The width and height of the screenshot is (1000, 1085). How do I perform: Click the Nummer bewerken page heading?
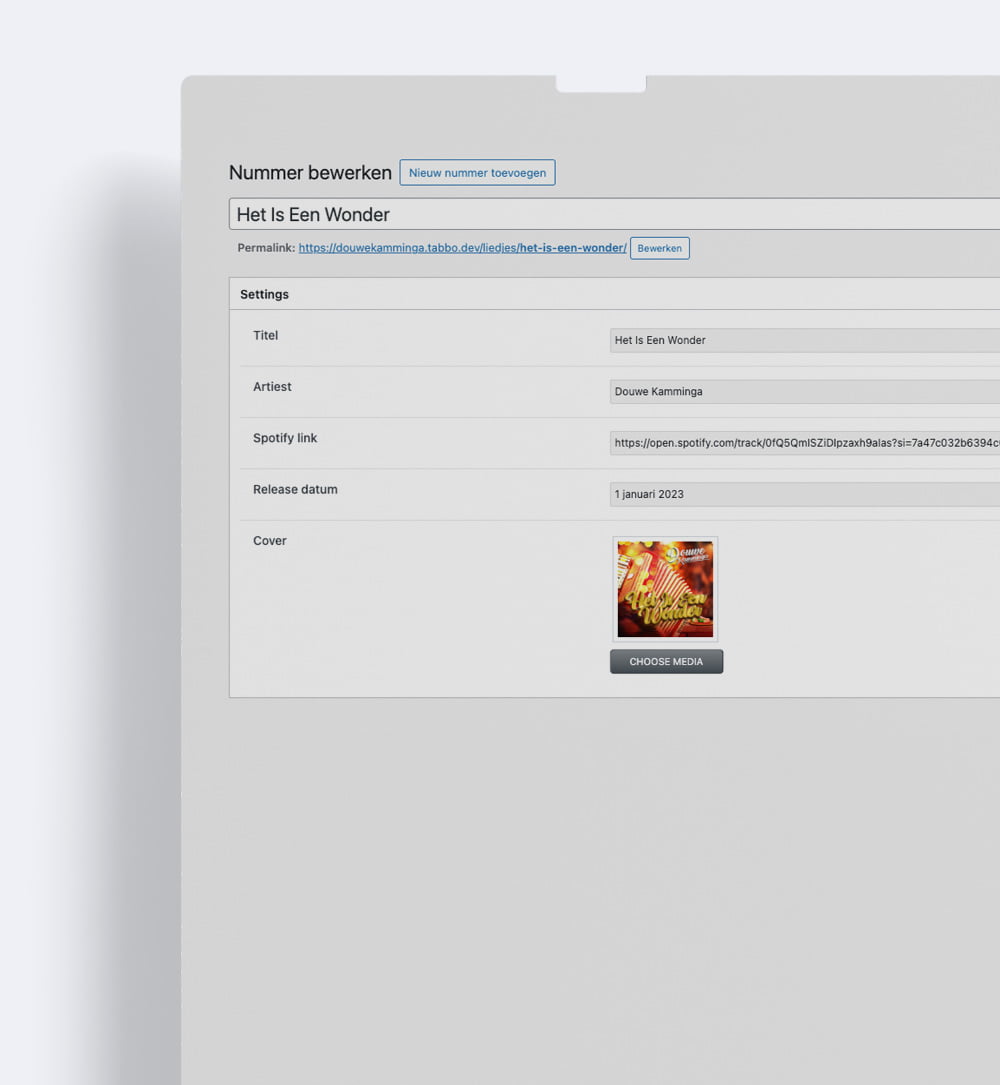pyautogui.click(x=310, y=173)
